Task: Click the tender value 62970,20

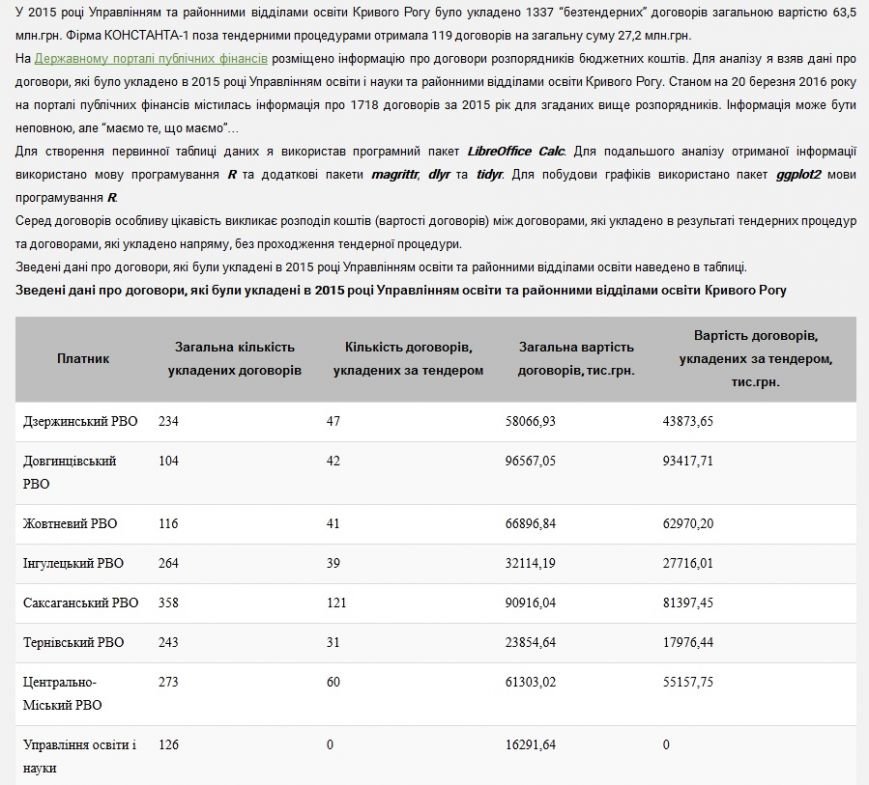Action: [x=688, y=524]
